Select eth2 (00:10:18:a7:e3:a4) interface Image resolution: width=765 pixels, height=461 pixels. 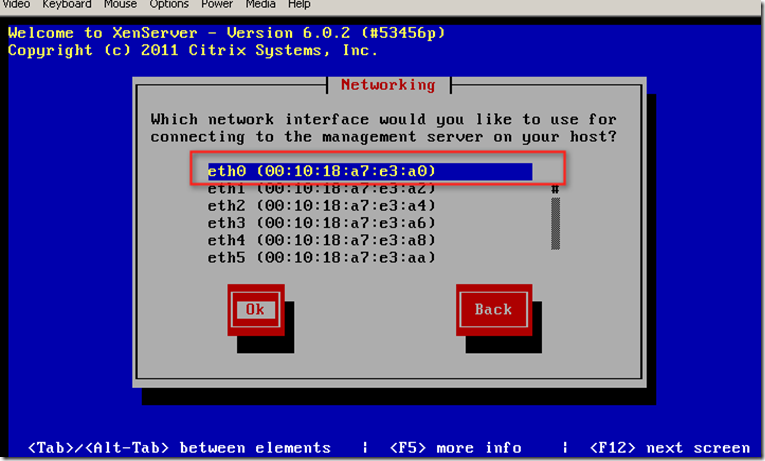point(322,206)
